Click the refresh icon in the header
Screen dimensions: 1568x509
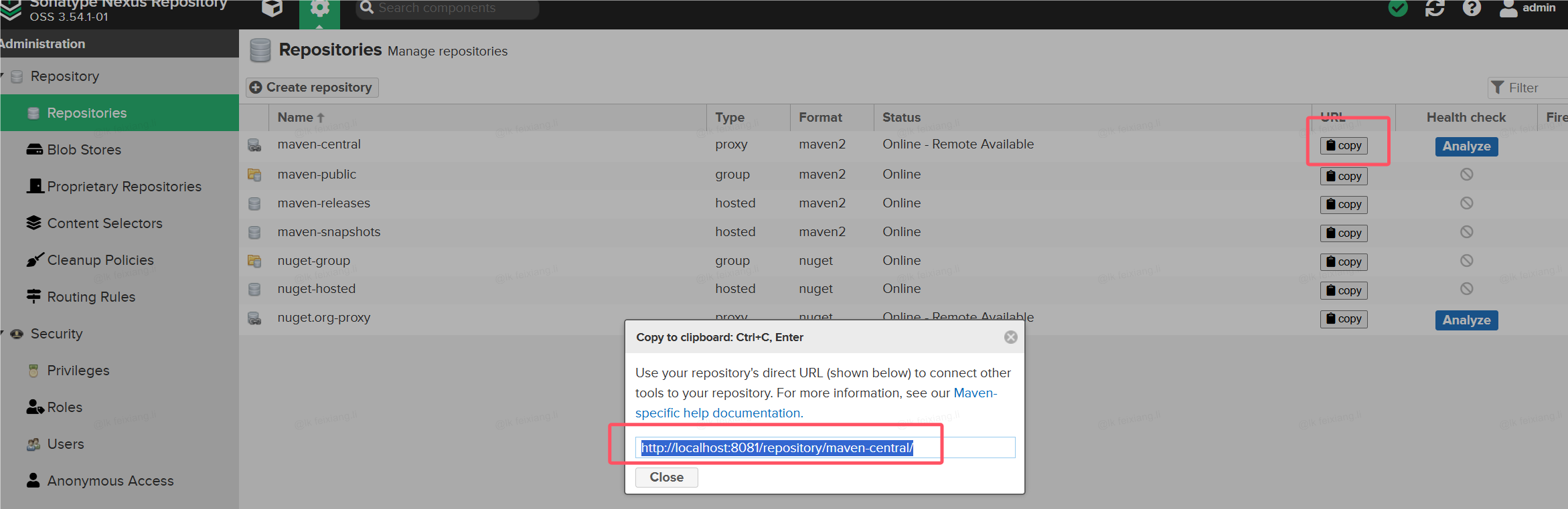click(1435, 8)
